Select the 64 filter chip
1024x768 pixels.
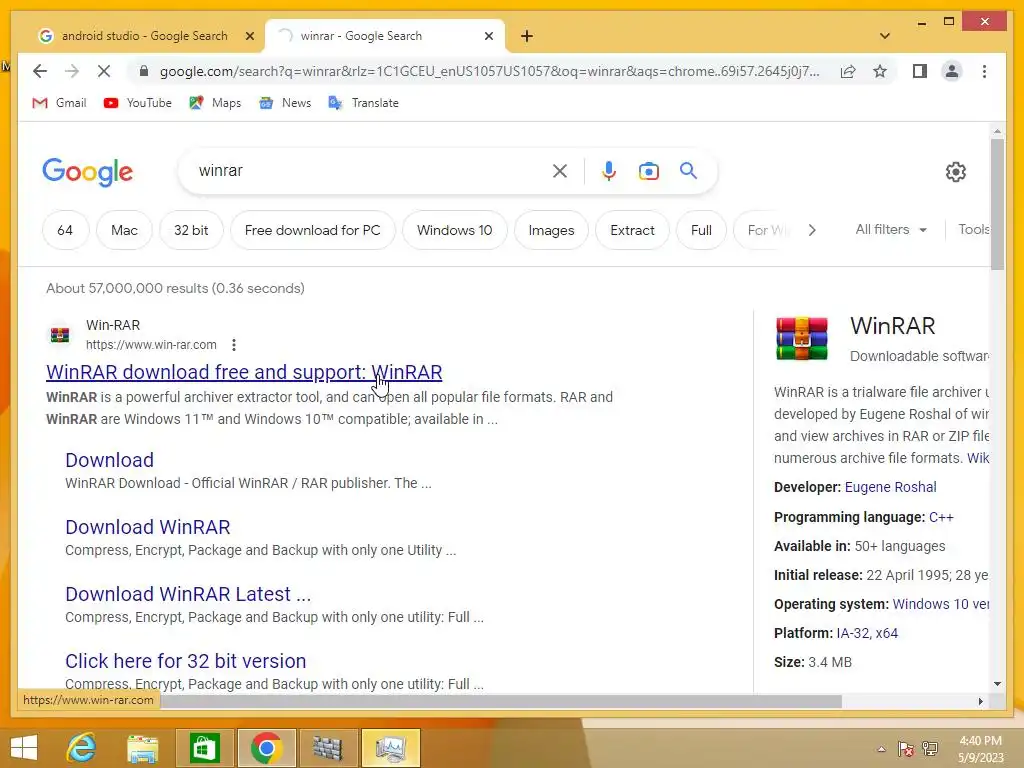click(x=65, y=230)
